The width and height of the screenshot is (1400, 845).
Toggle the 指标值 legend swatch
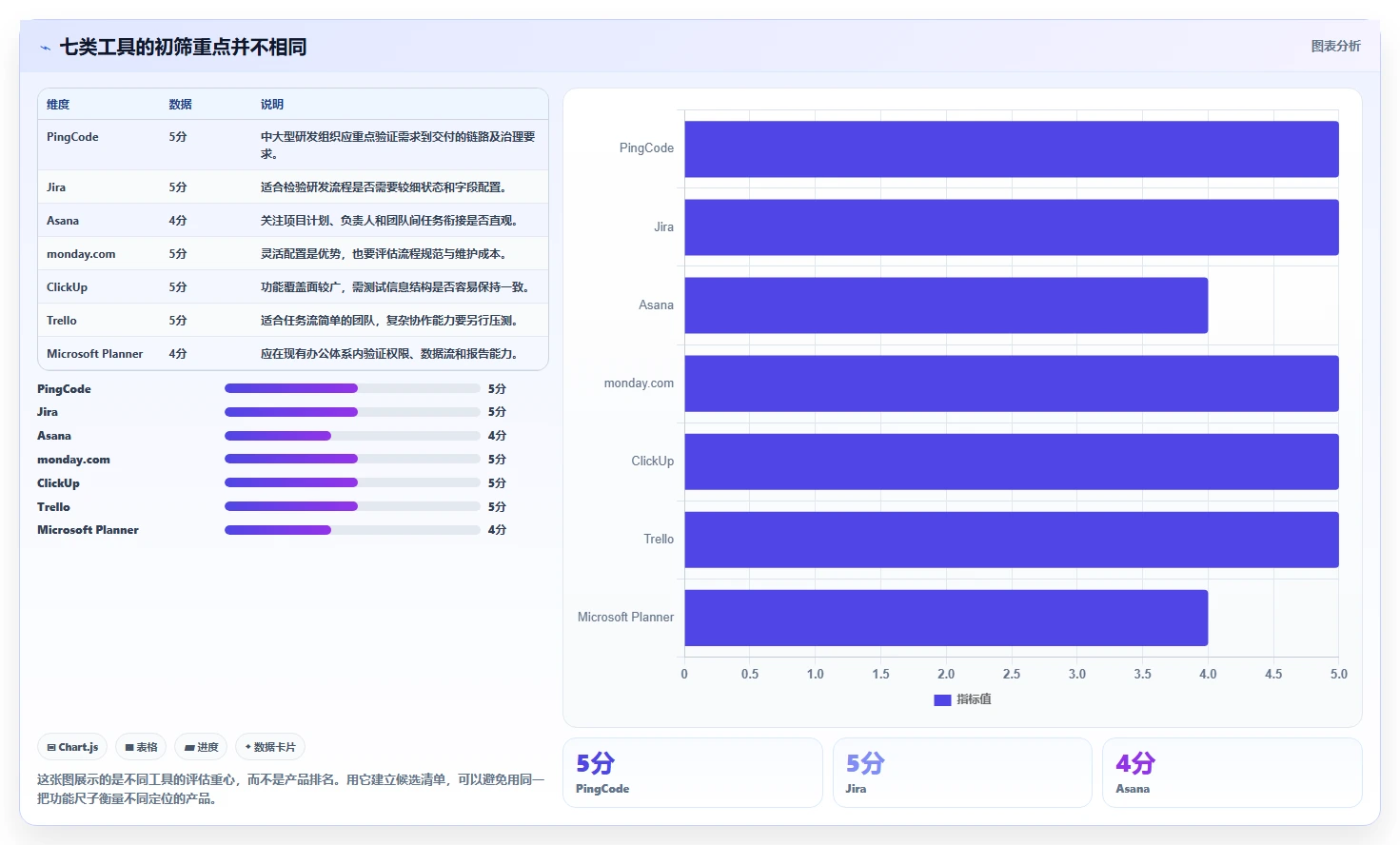click(942, 699)
